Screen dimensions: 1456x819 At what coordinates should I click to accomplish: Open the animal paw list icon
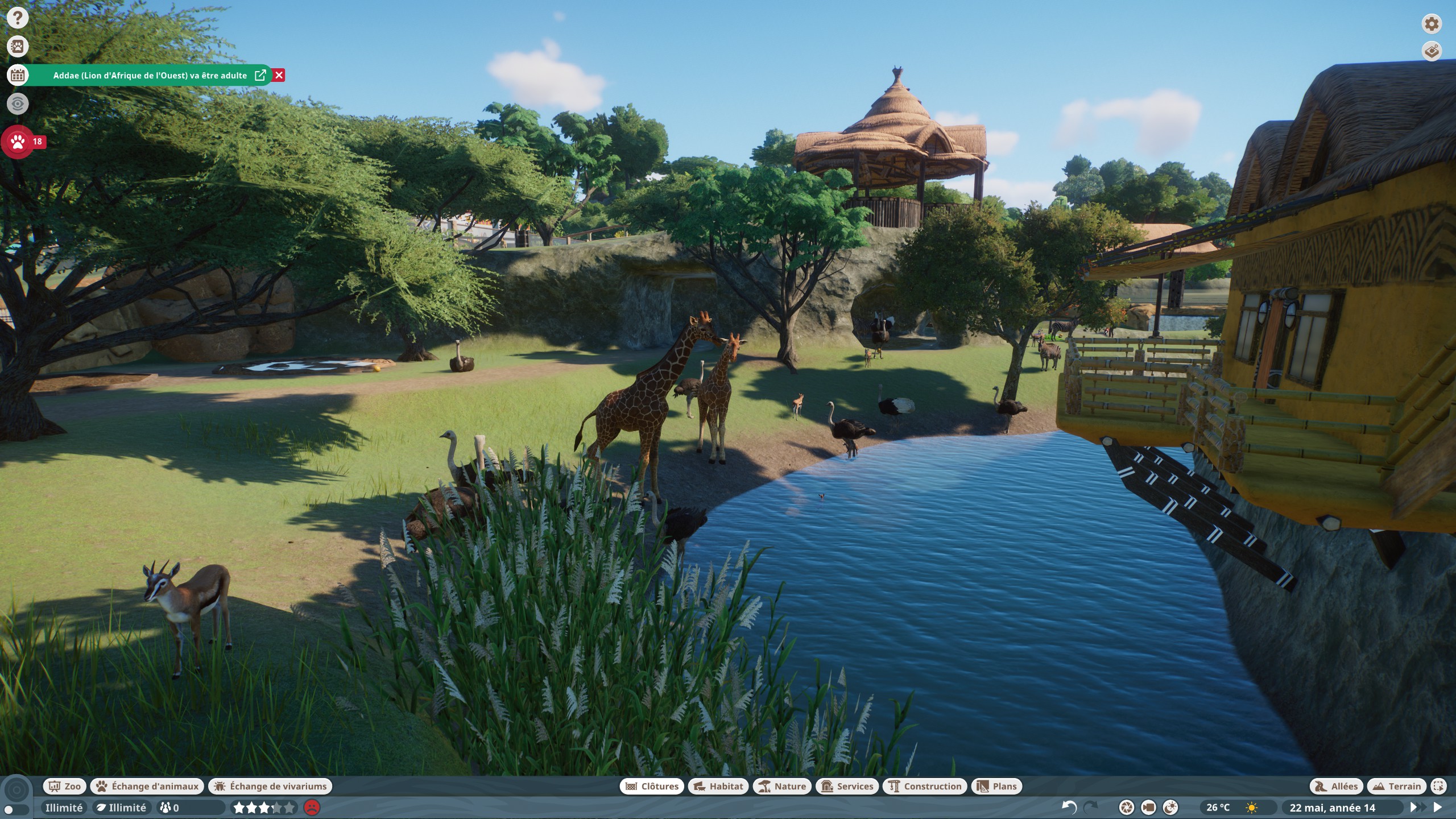click(18, 46)
